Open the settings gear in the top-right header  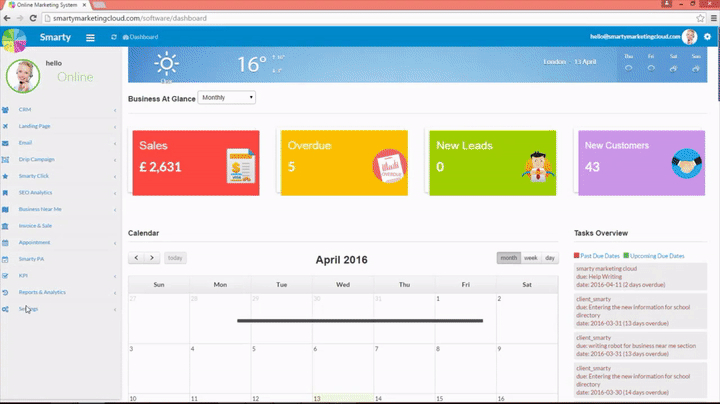coord(707,37)
